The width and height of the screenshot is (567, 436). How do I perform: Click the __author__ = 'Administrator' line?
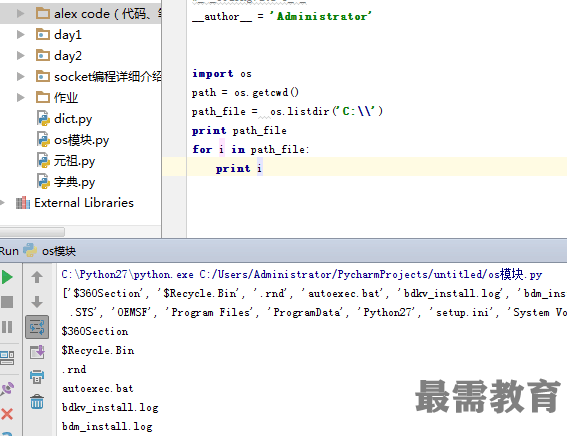282,16
